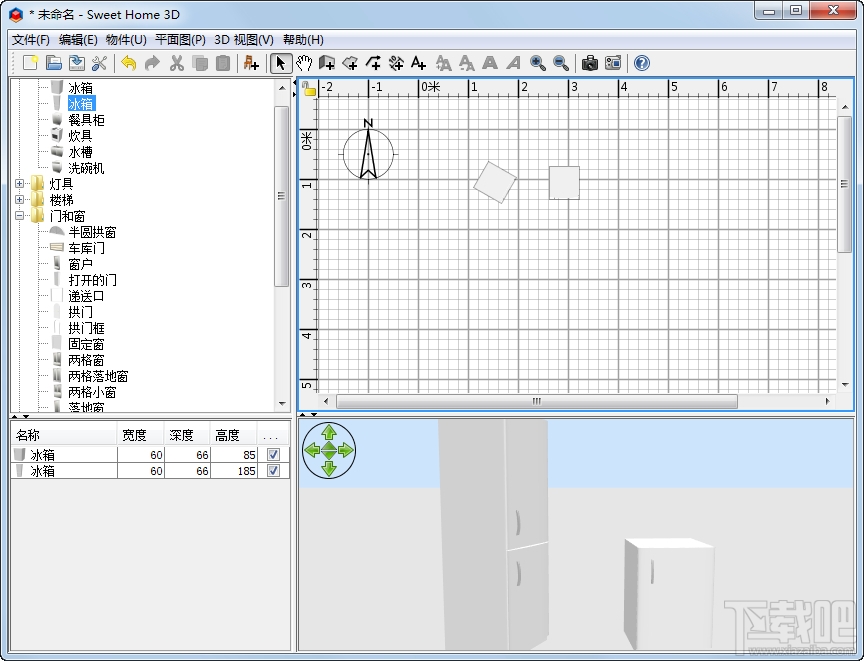Expand the 灯具 folder in catalog
This screenshot has height=661, width=864.
[x=20, y=184]
